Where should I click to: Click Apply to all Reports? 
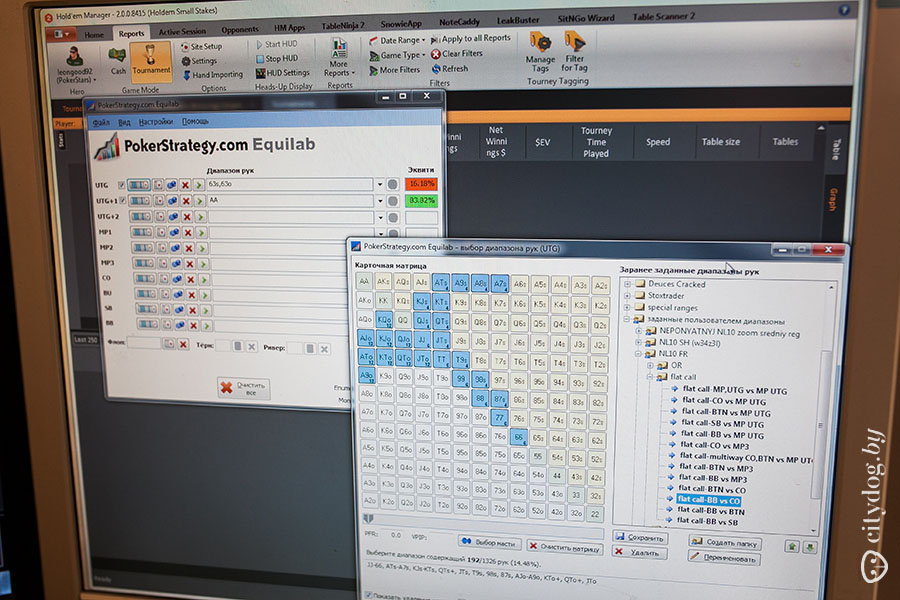(470, 38)
